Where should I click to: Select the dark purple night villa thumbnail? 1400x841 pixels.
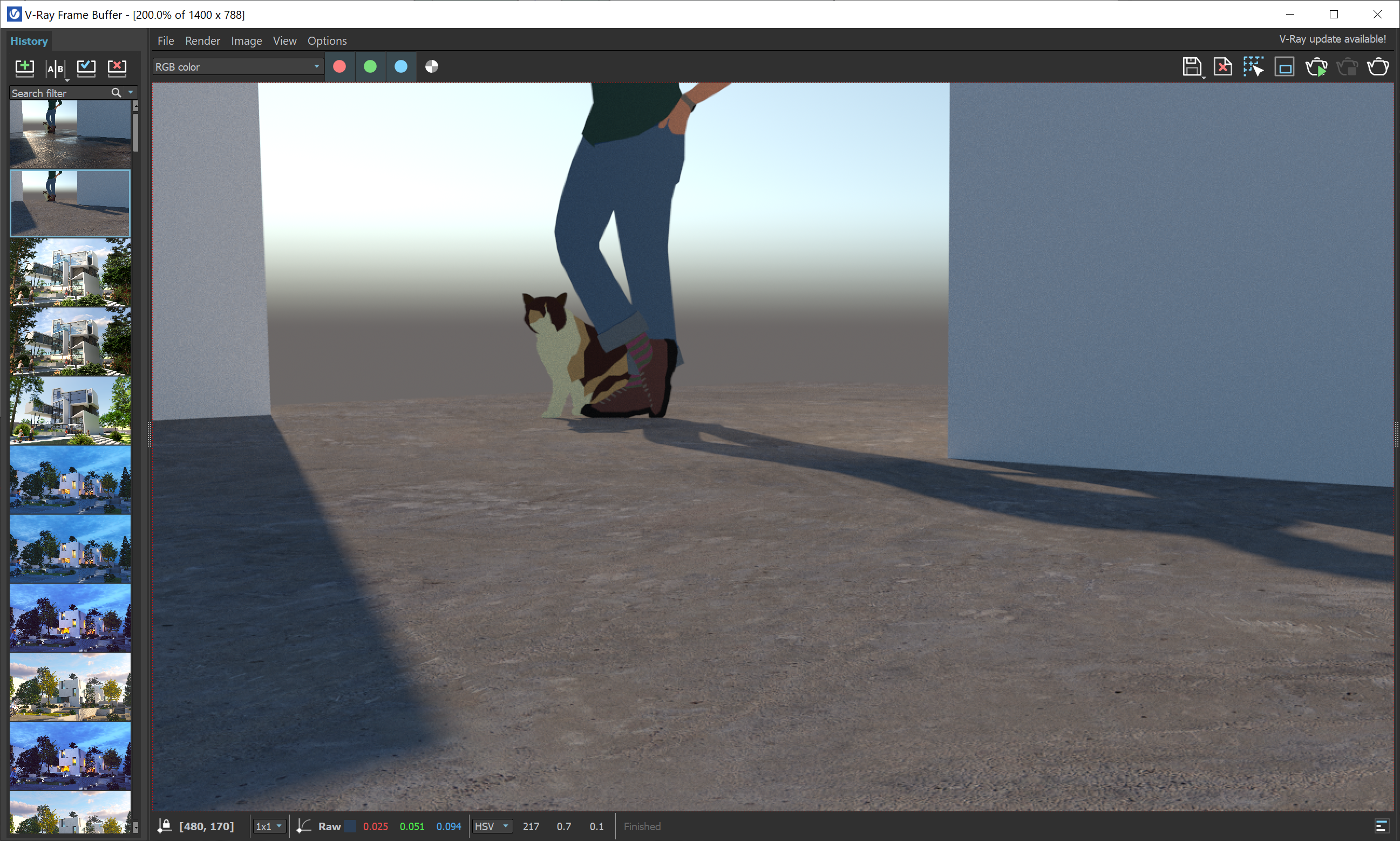point(70,618)
